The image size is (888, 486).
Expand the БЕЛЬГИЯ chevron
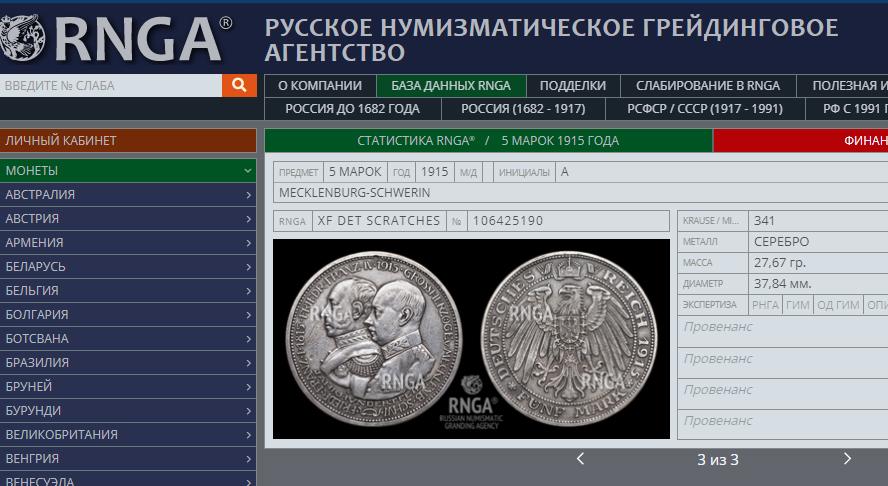248,291
